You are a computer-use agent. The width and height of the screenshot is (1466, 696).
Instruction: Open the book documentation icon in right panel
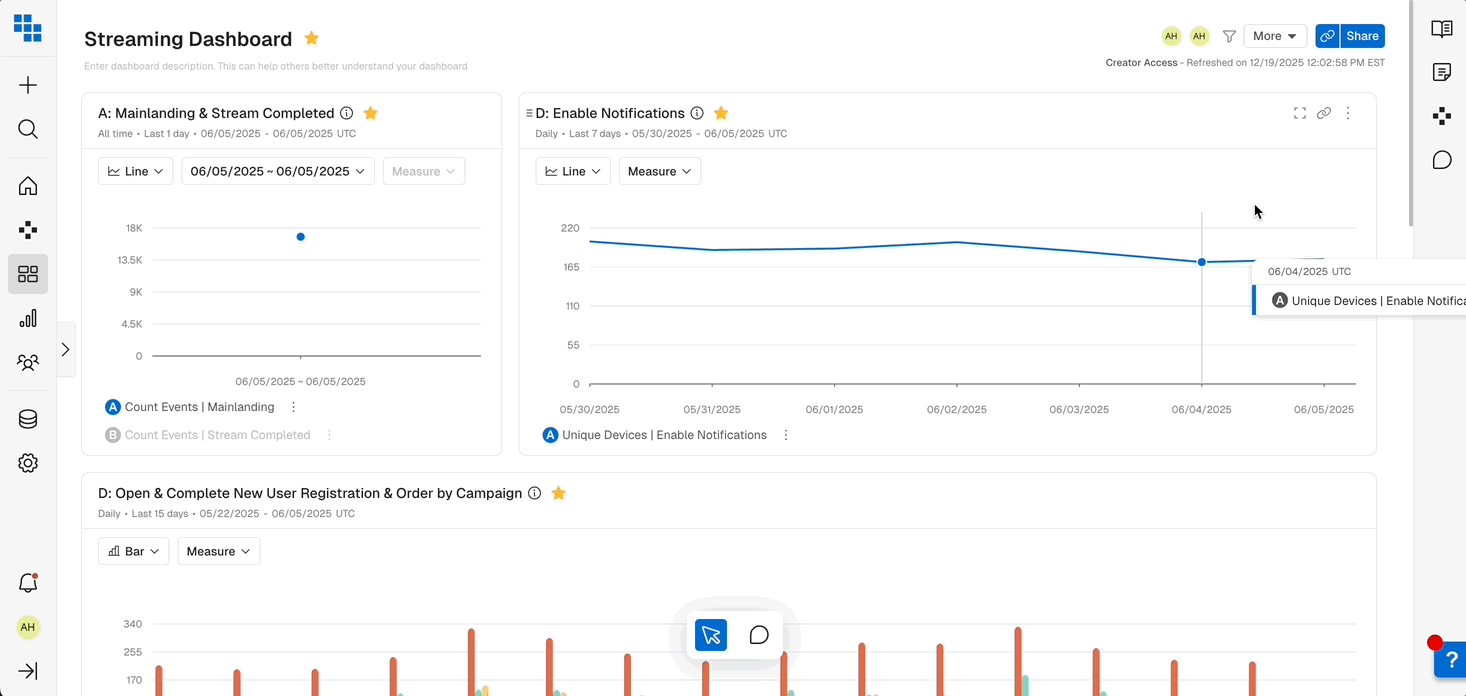(x=1442, y=29)
